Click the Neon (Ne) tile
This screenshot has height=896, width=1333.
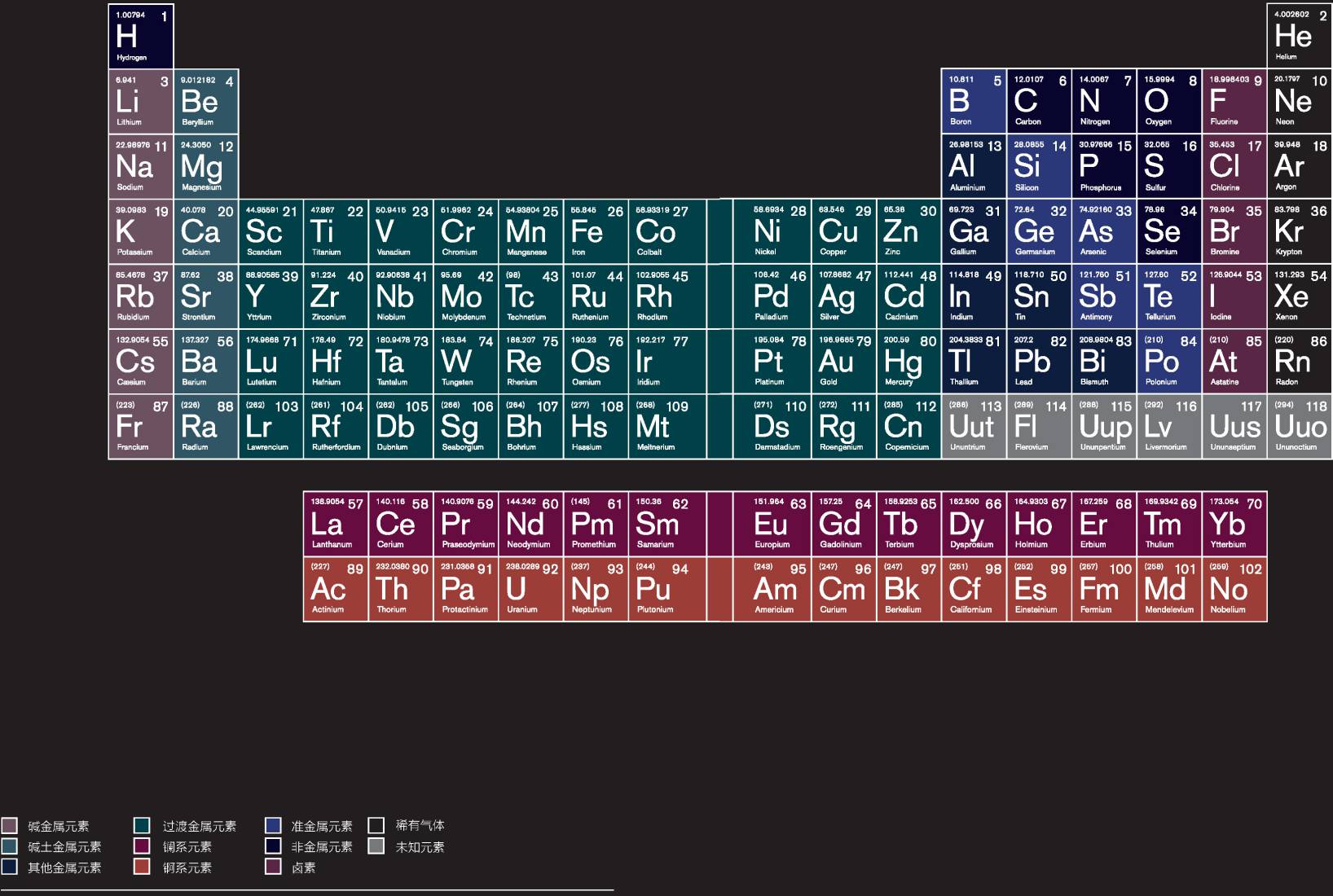click(1300, 101)
